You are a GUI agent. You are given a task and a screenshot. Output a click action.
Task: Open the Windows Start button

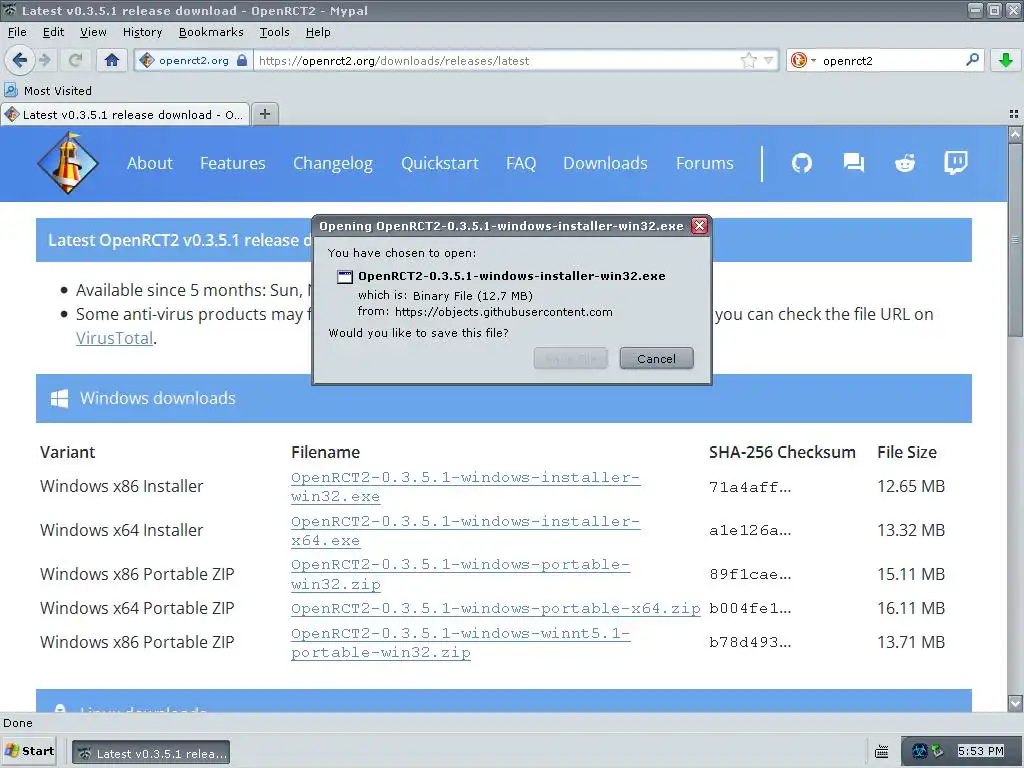pos(29,752)
